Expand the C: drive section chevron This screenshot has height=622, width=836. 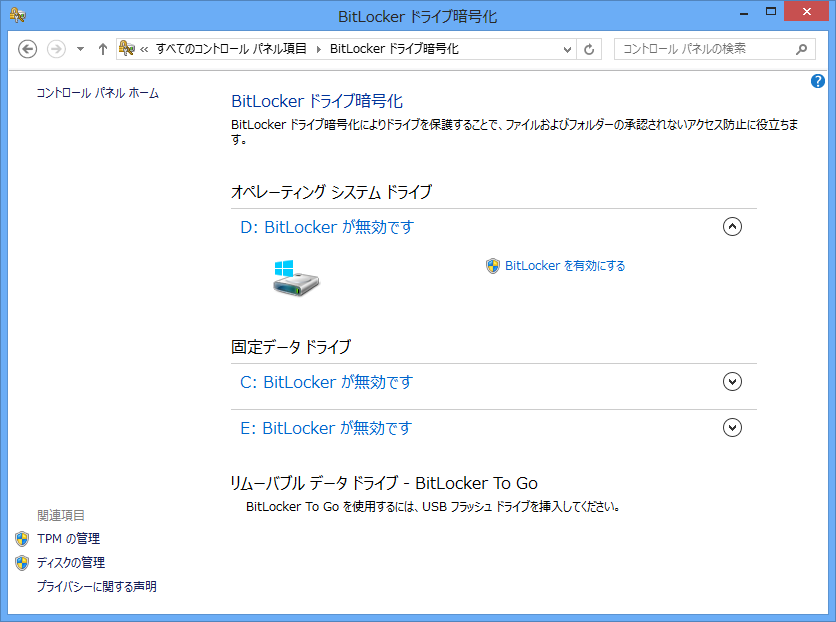732,382
